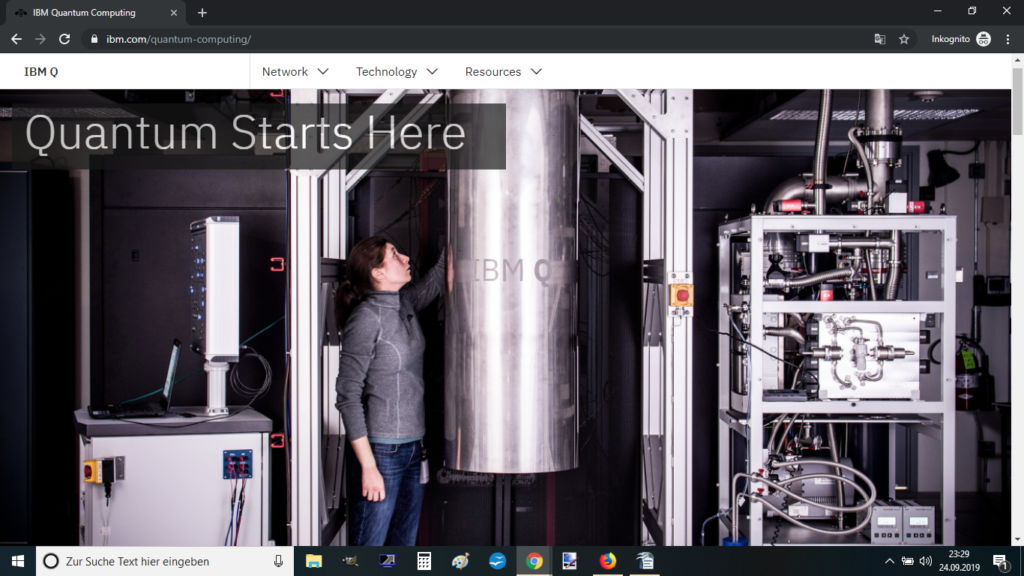
Task: Open the Paint palette icon on taskbar
Action: (460, 561)
